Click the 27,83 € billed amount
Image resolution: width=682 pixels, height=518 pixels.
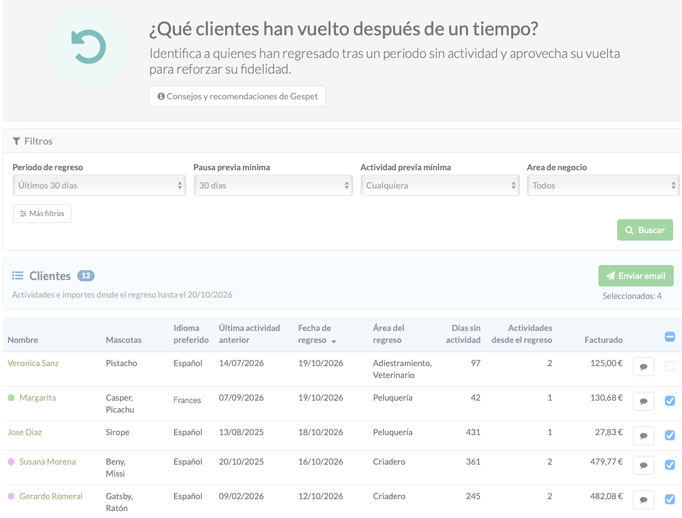click(609, 432)
